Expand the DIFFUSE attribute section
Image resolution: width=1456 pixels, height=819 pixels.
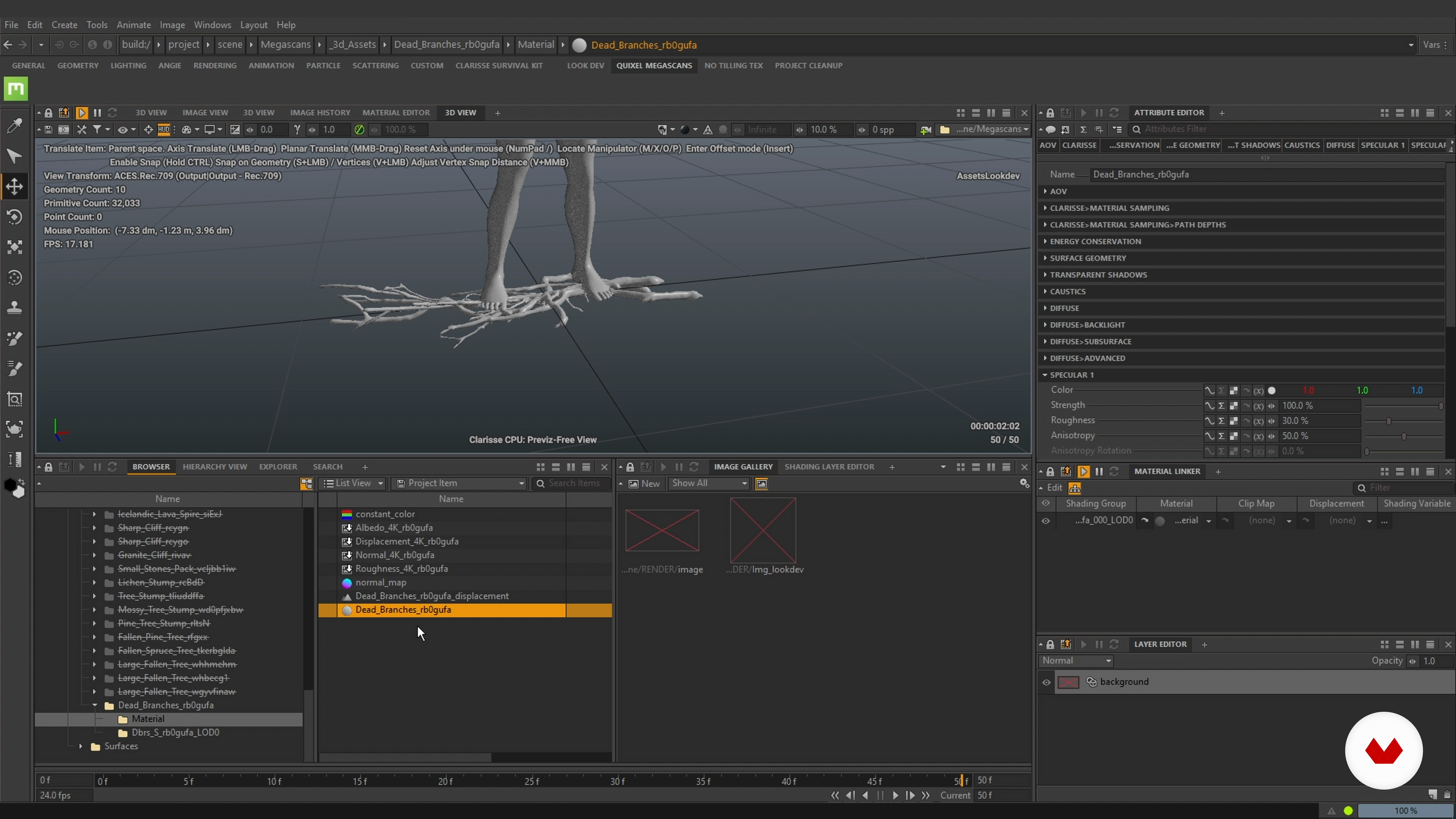(x=1045, y=308)
